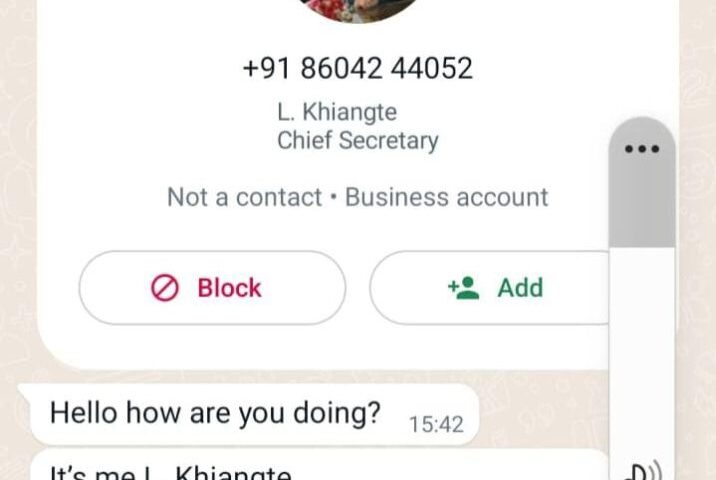Click the white vertical strip below gray handle
Viewport: 716px width, 480px height.
tap(642, 352)
